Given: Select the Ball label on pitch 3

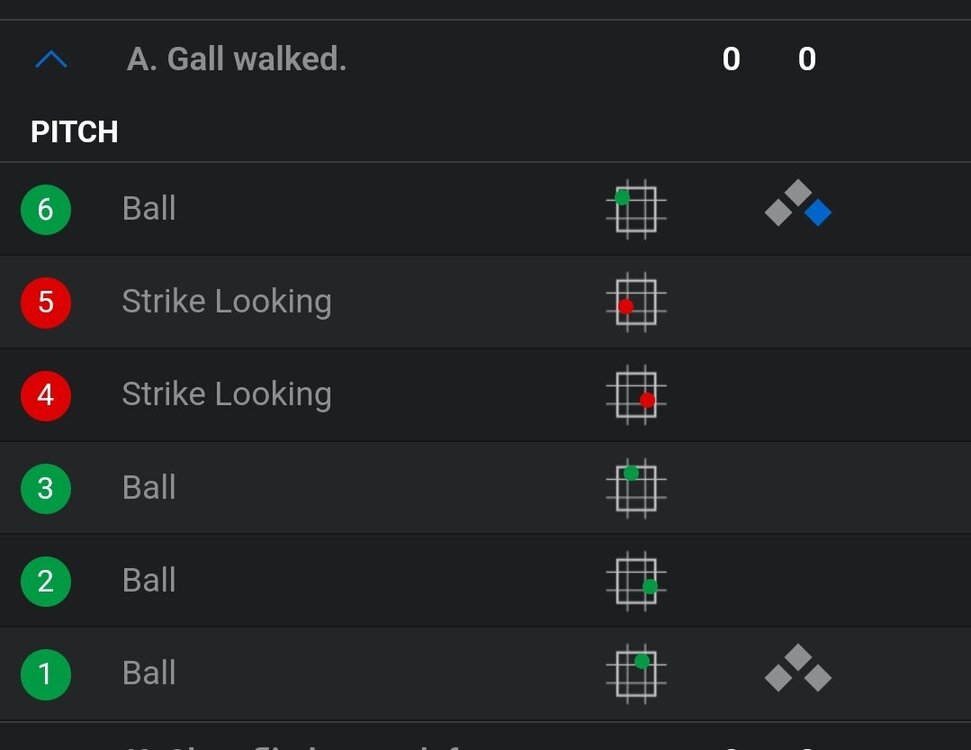Looking at the screenshot, I should [x=149, y=488].
